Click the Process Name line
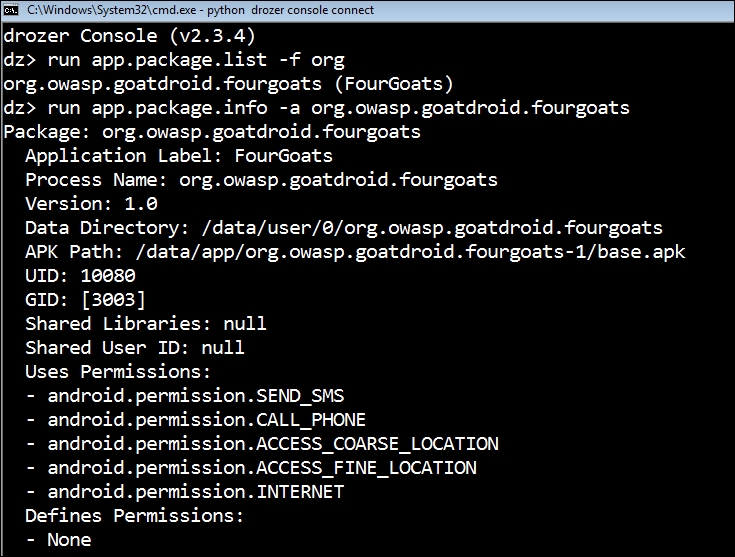This screenshot has height=557, width=735. click(x=261, y=180)
